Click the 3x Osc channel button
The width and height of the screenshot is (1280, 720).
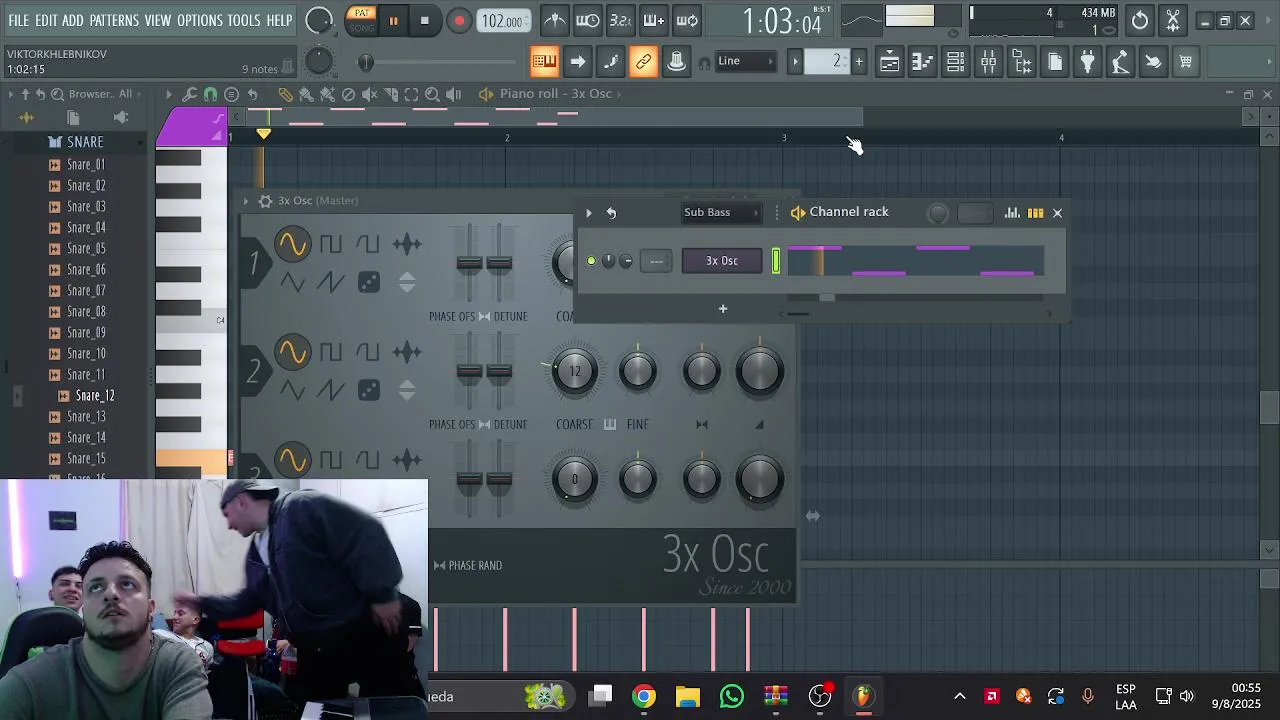[x=722, y=261]
